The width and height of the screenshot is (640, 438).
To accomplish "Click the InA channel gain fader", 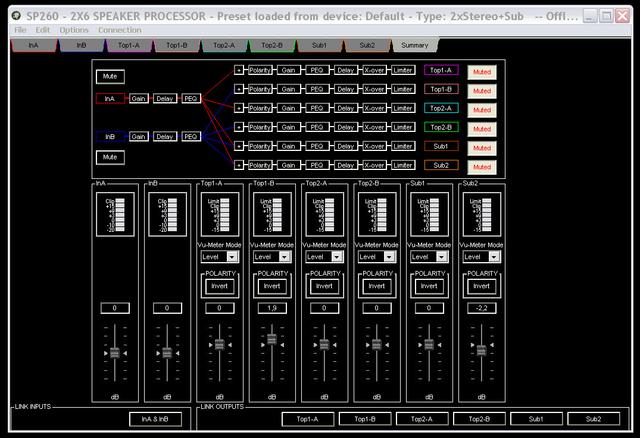I will point(114,353).
